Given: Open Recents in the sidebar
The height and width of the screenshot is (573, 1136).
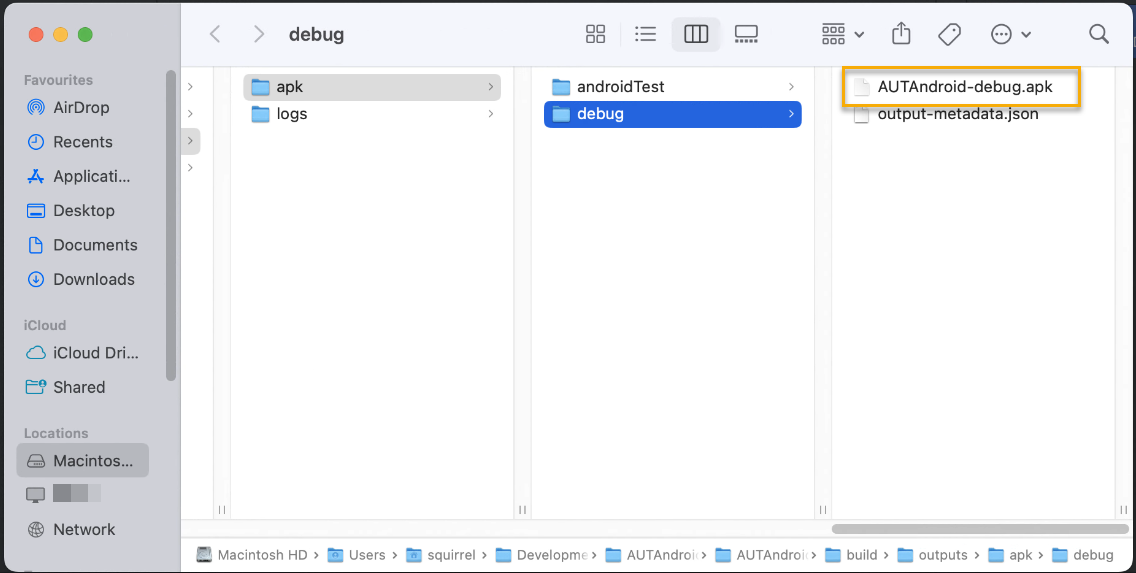Looking at the screenshot, I should [82, 142].
